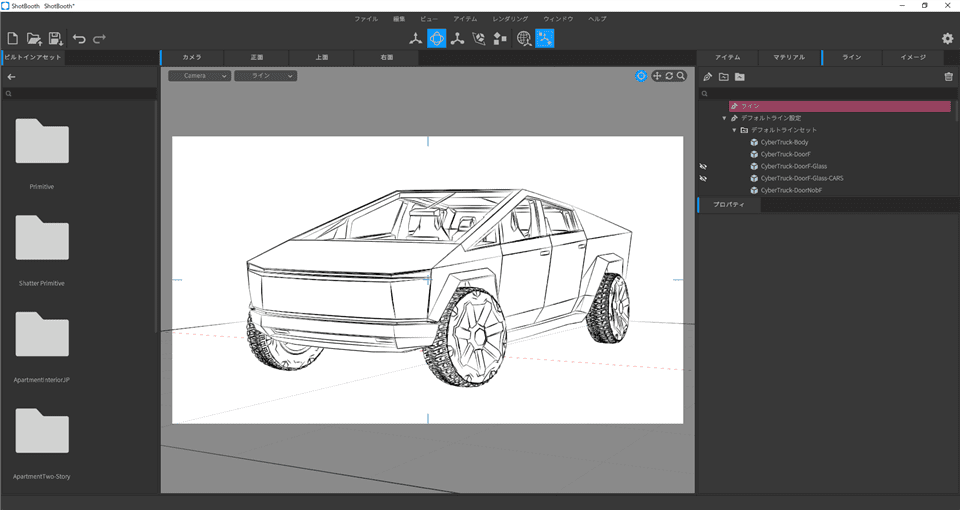Select the CyberTruck-DoorF tree item
Viewport: 960px width, 510px height.
(x=785, y=154)
